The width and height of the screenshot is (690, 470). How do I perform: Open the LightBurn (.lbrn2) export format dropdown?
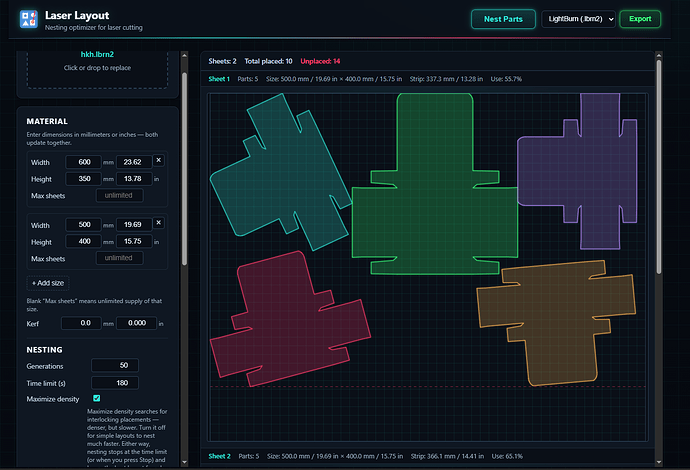578,19
